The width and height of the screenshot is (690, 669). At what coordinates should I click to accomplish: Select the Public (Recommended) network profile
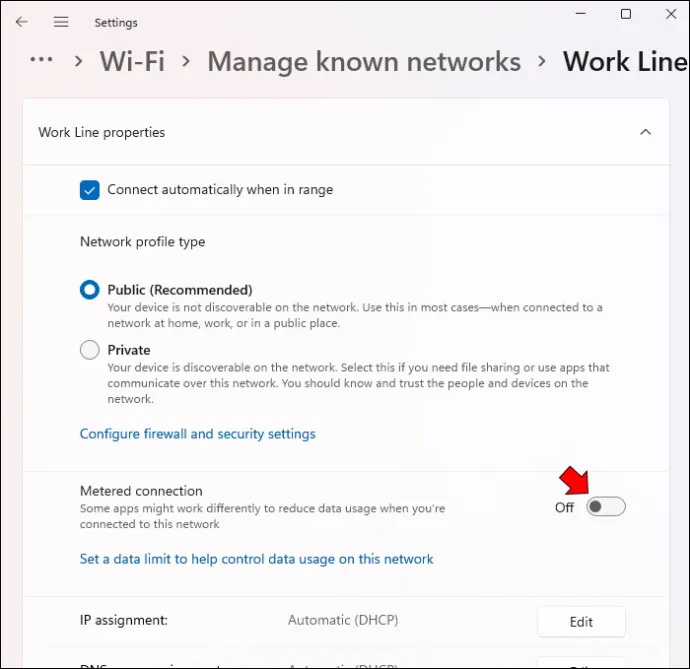(x=89, y=290)
